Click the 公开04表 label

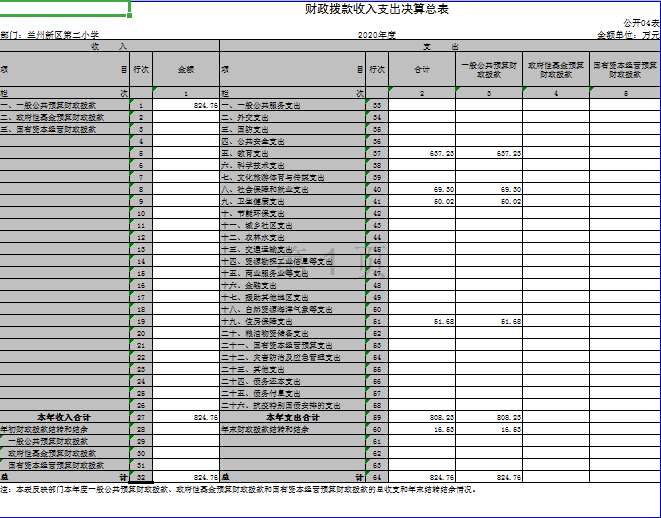641,22
